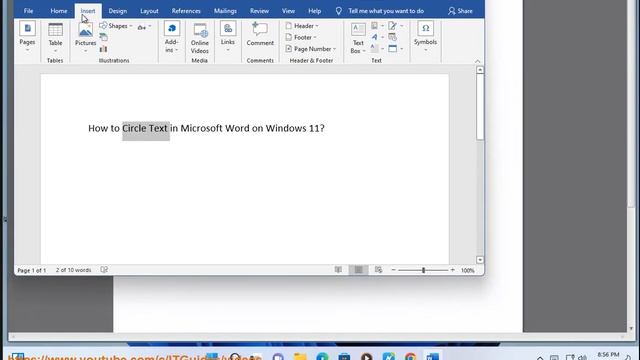640x360 pixels.
Task: Open the Table insert menu
Action: point(55,38)
